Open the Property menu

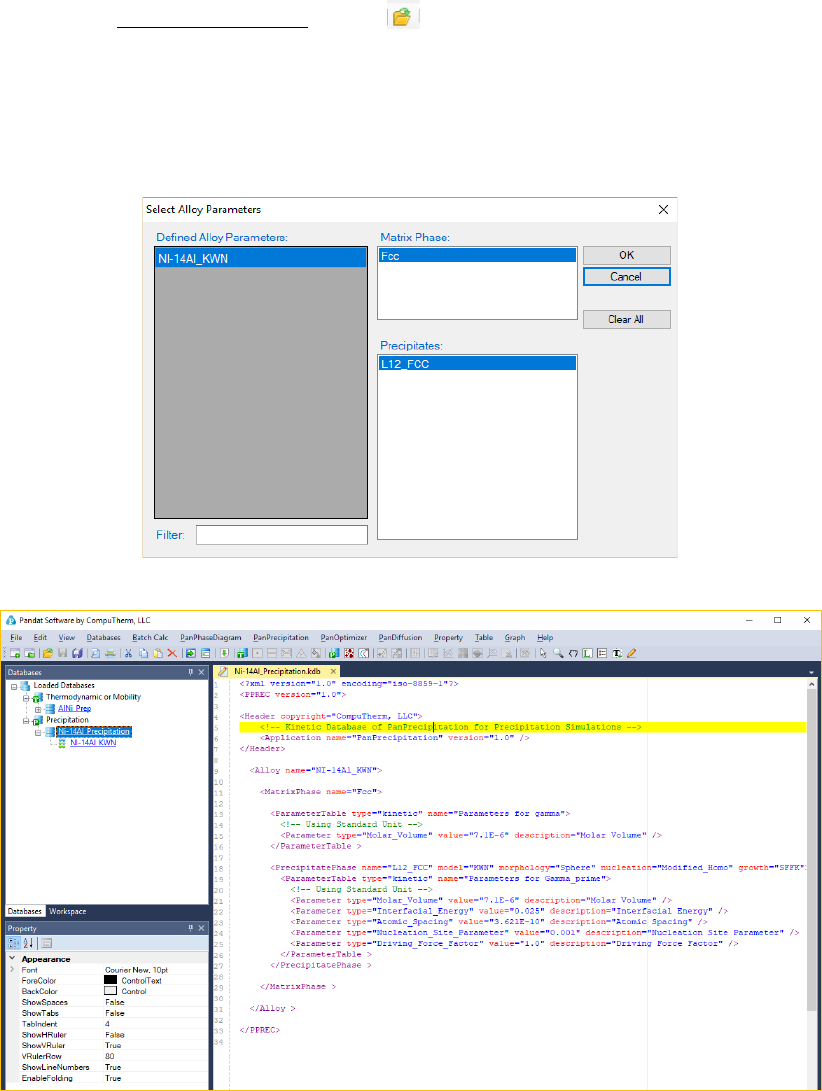pos(448,637)
